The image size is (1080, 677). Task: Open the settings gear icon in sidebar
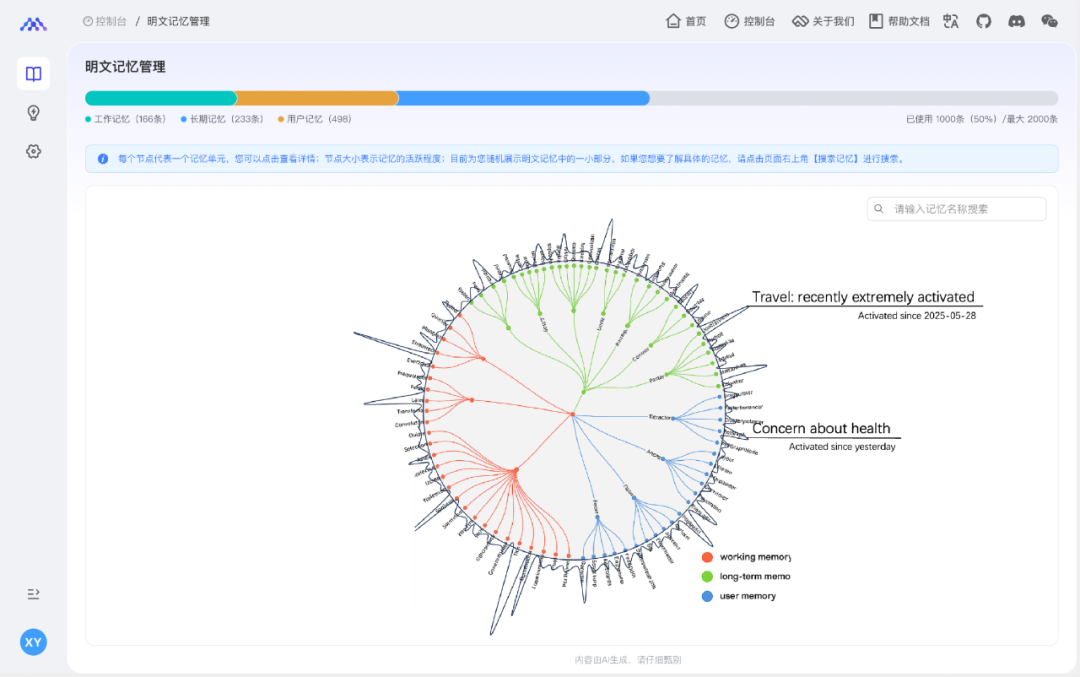pyautogui.click(x=33, y=152)
